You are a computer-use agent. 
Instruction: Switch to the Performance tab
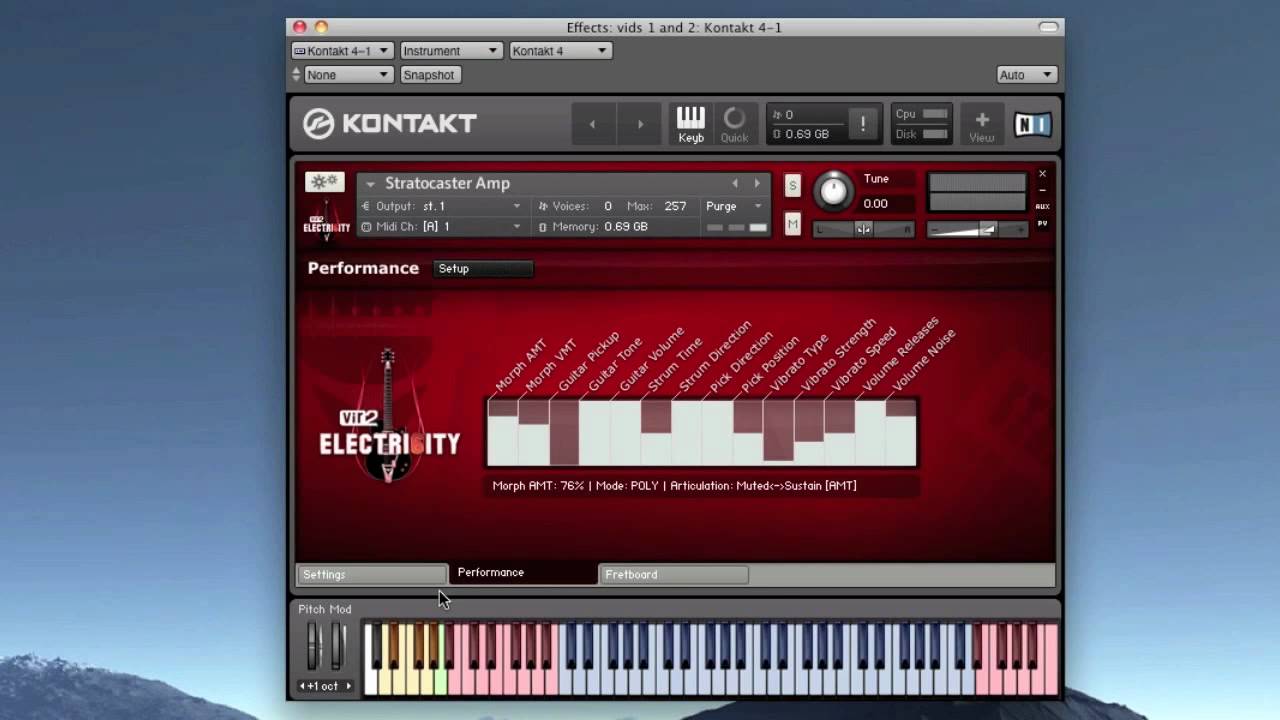click(x=522, y=572)
